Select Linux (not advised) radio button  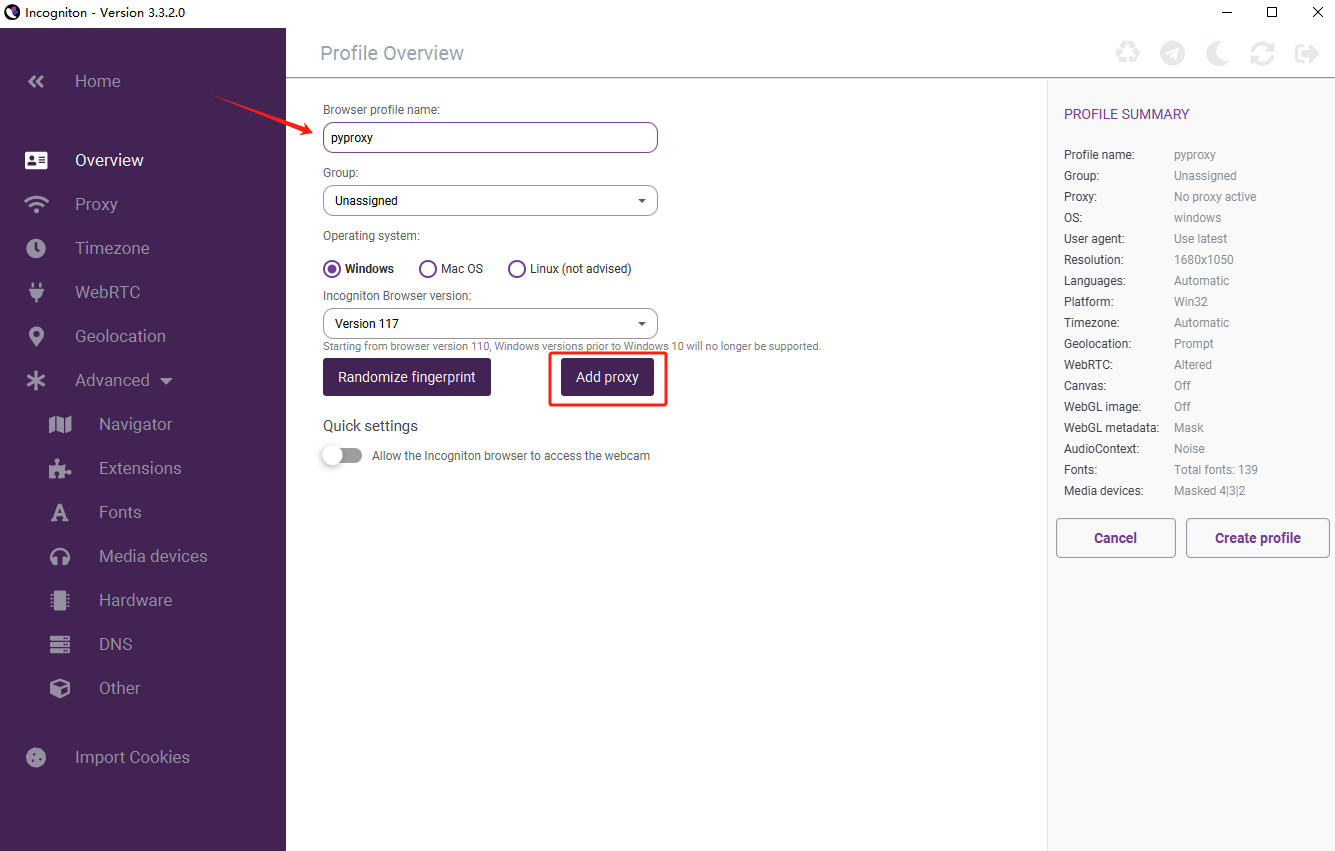517,269
